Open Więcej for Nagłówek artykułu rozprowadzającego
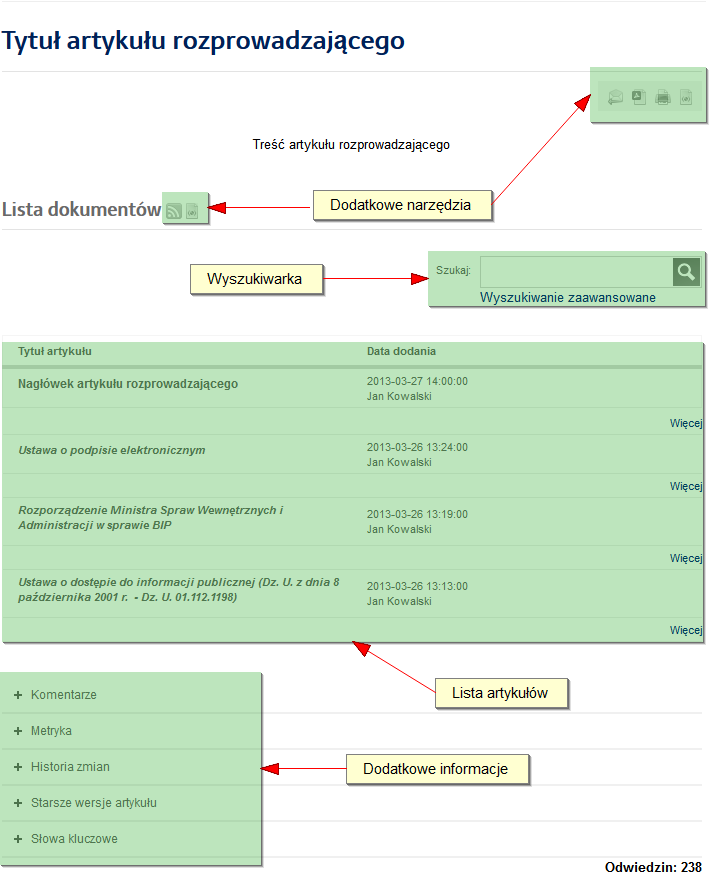This screenshot has height=881, width=709. (x=686, y=423)
